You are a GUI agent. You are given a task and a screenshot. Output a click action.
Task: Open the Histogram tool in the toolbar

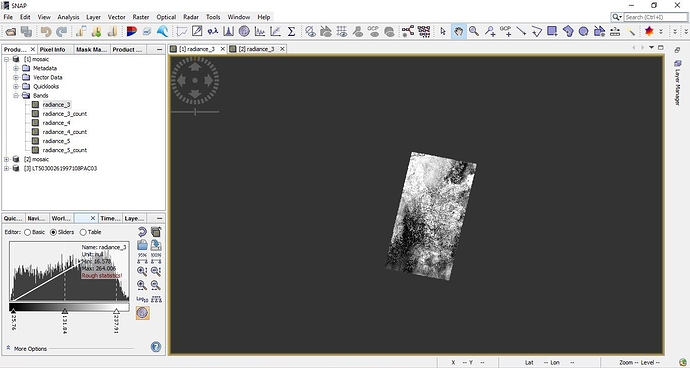(228, 31)
